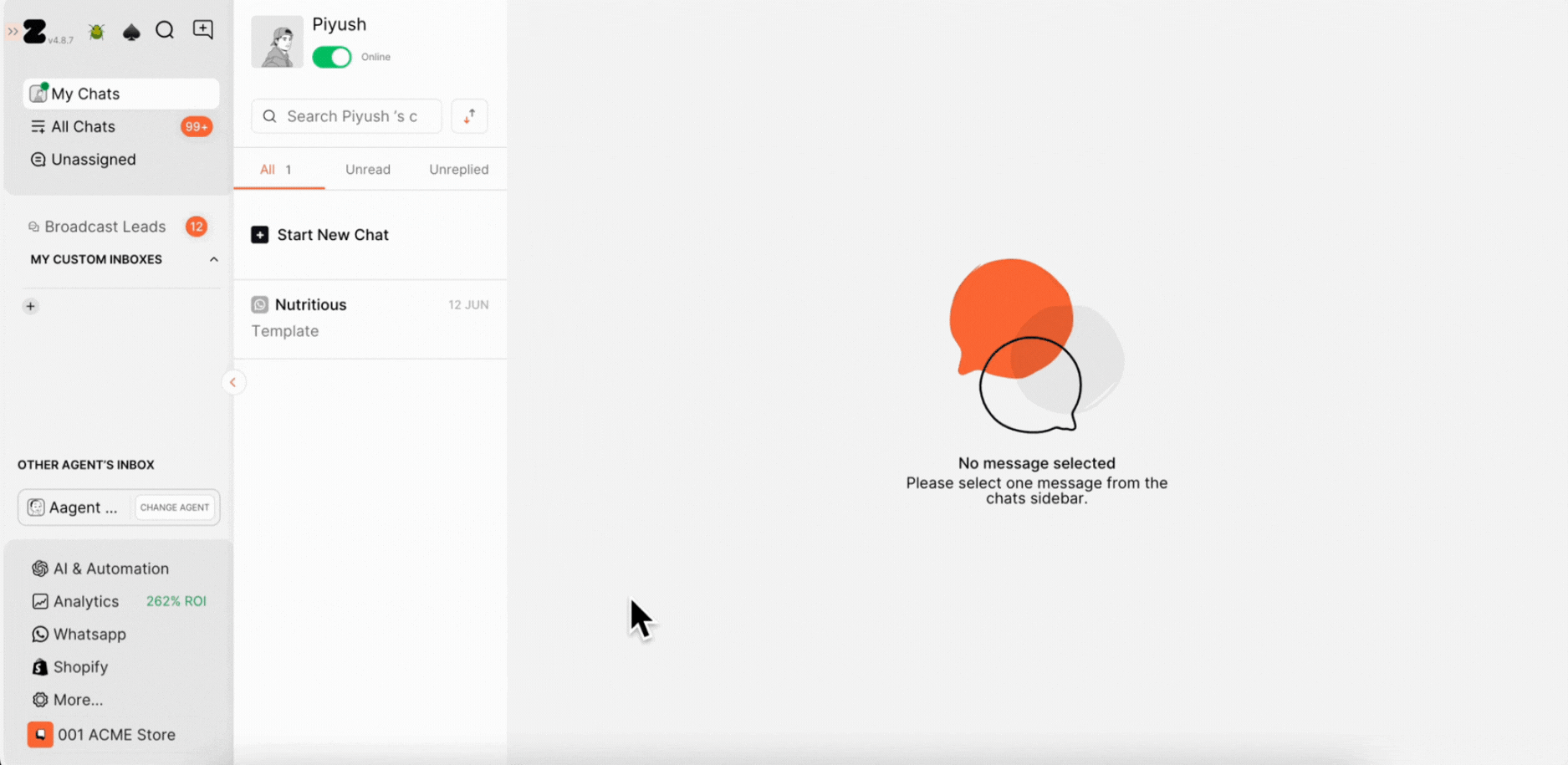
Task: Click the spade icon in top bar
Action: coord(131,32)
